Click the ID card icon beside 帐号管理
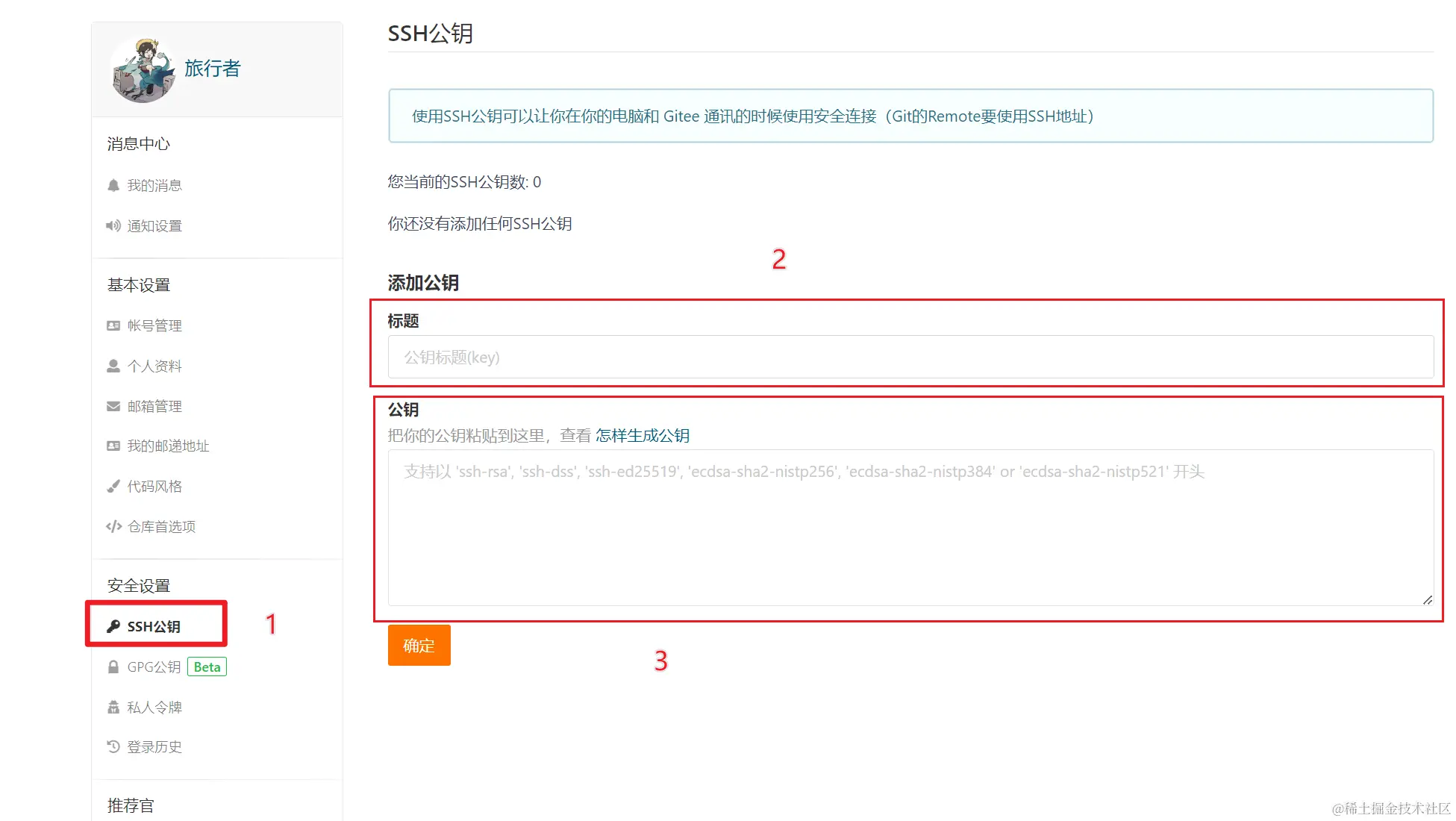1456x821 pixels. tap(113, 325)
